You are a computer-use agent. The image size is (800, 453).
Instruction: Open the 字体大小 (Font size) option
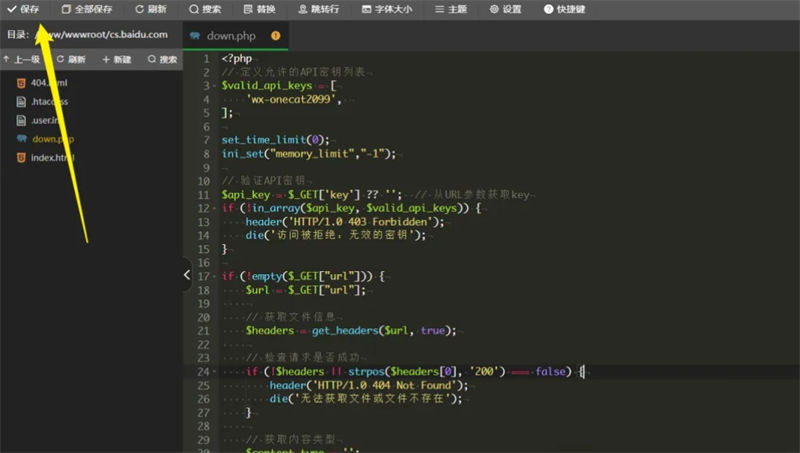pyautogui.click(x=387, y=9)
